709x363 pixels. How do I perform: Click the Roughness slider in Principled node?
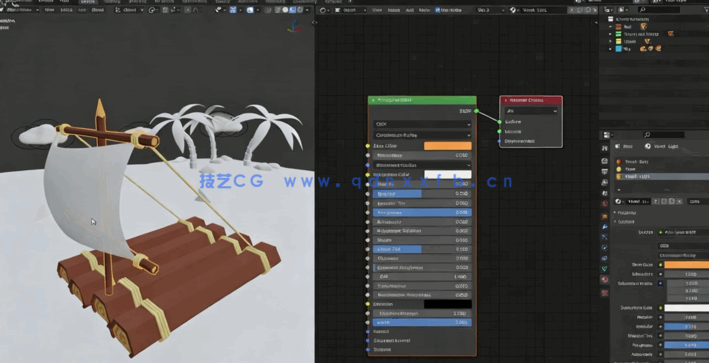pyautogui.click(x=422, y=212)
